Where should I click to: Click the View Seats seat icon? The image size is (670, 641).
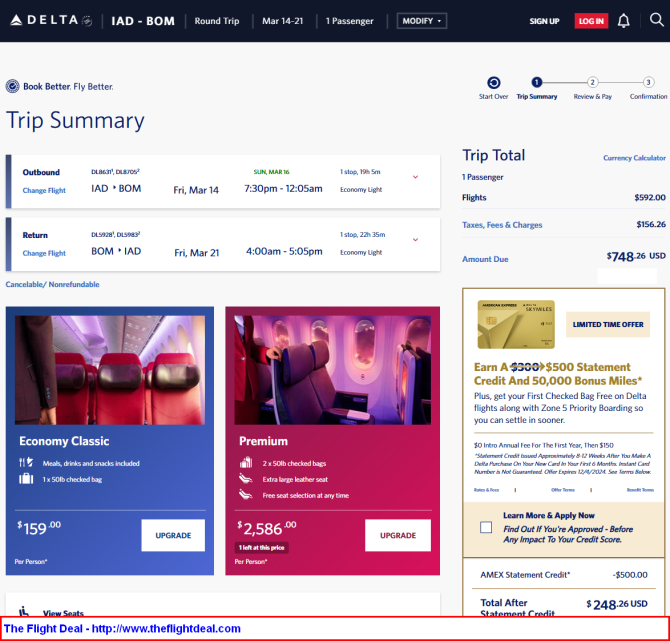coord(24,611)
